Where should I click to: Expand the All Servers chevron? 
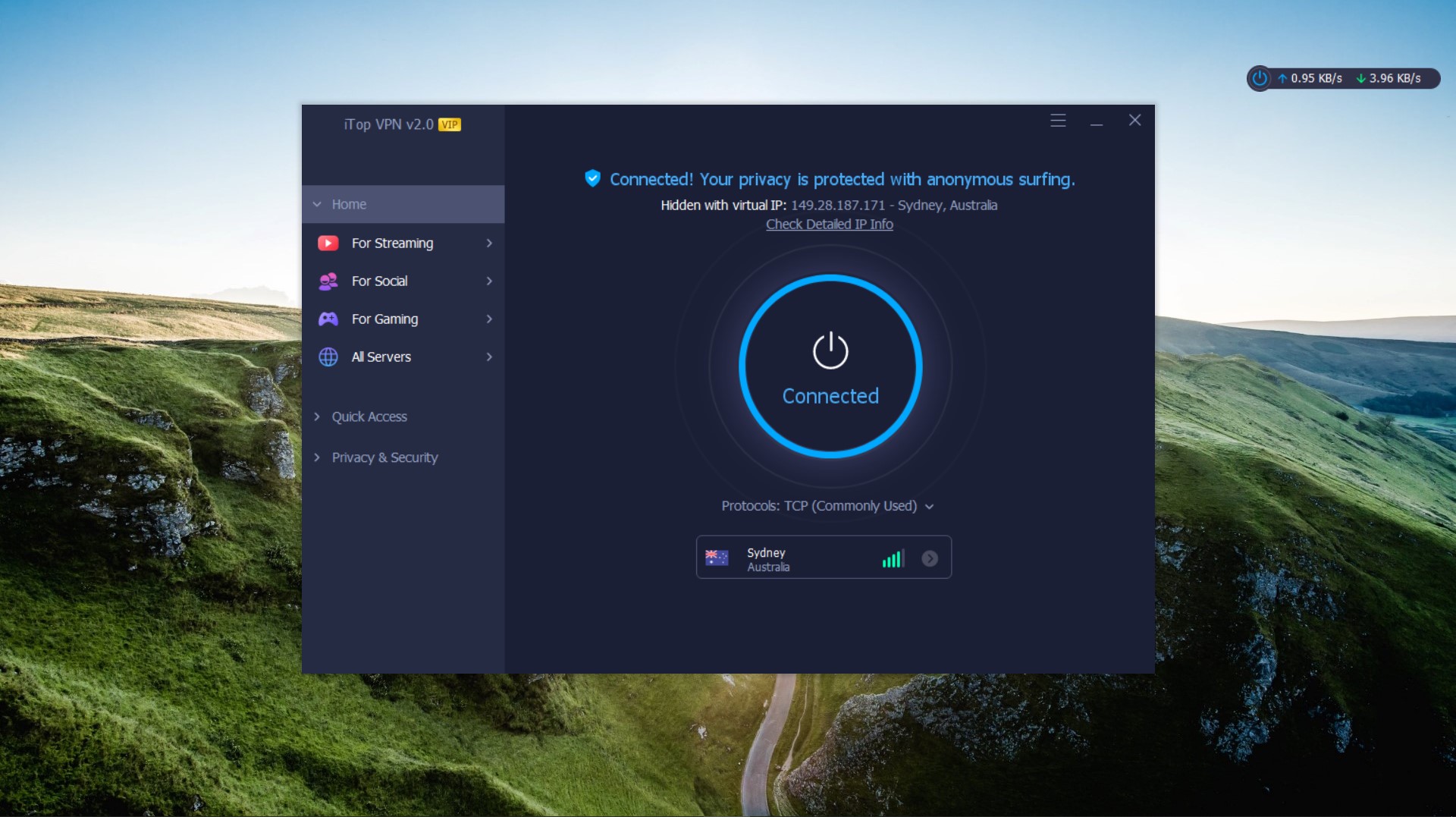(489, 357)
